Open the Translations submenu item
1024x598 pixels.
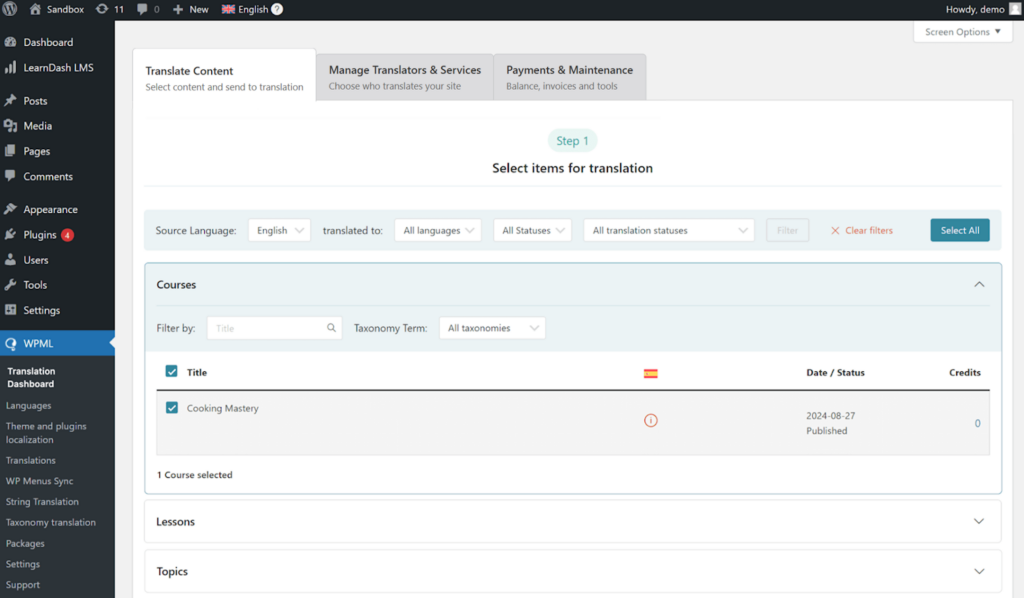coord(31,460)
